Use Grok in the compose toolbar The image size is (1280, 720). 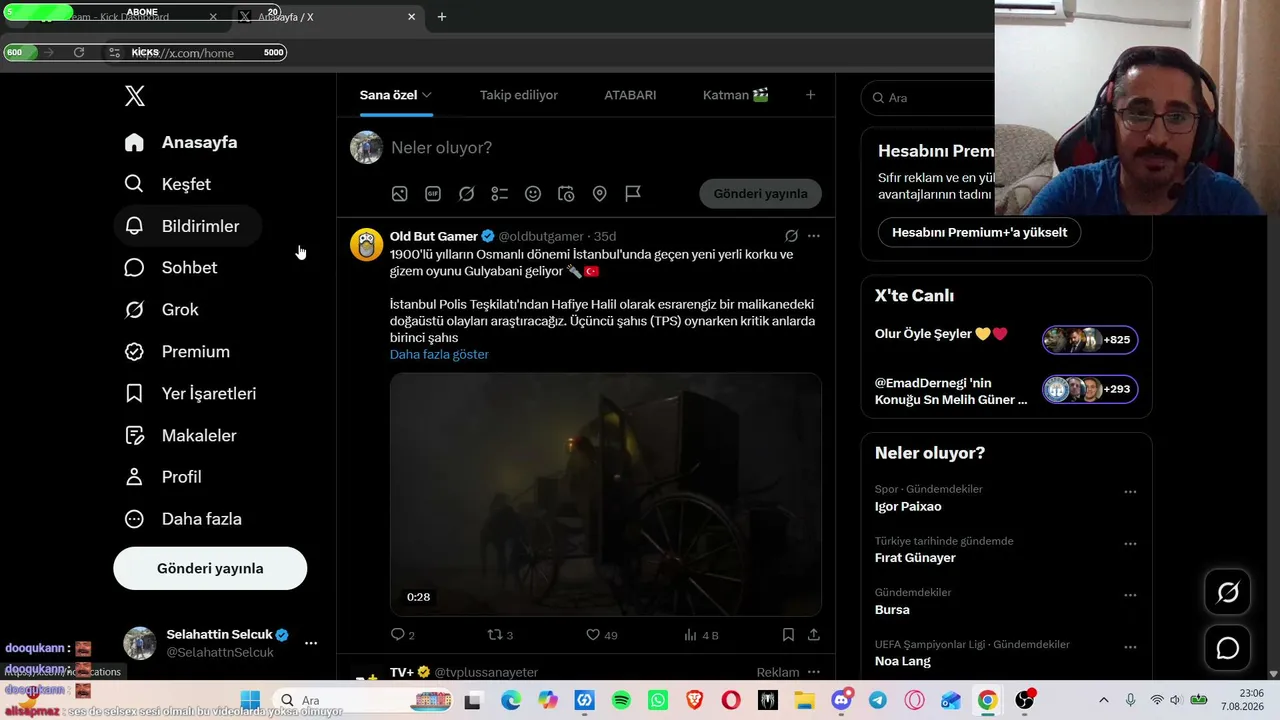click(466, 194)
